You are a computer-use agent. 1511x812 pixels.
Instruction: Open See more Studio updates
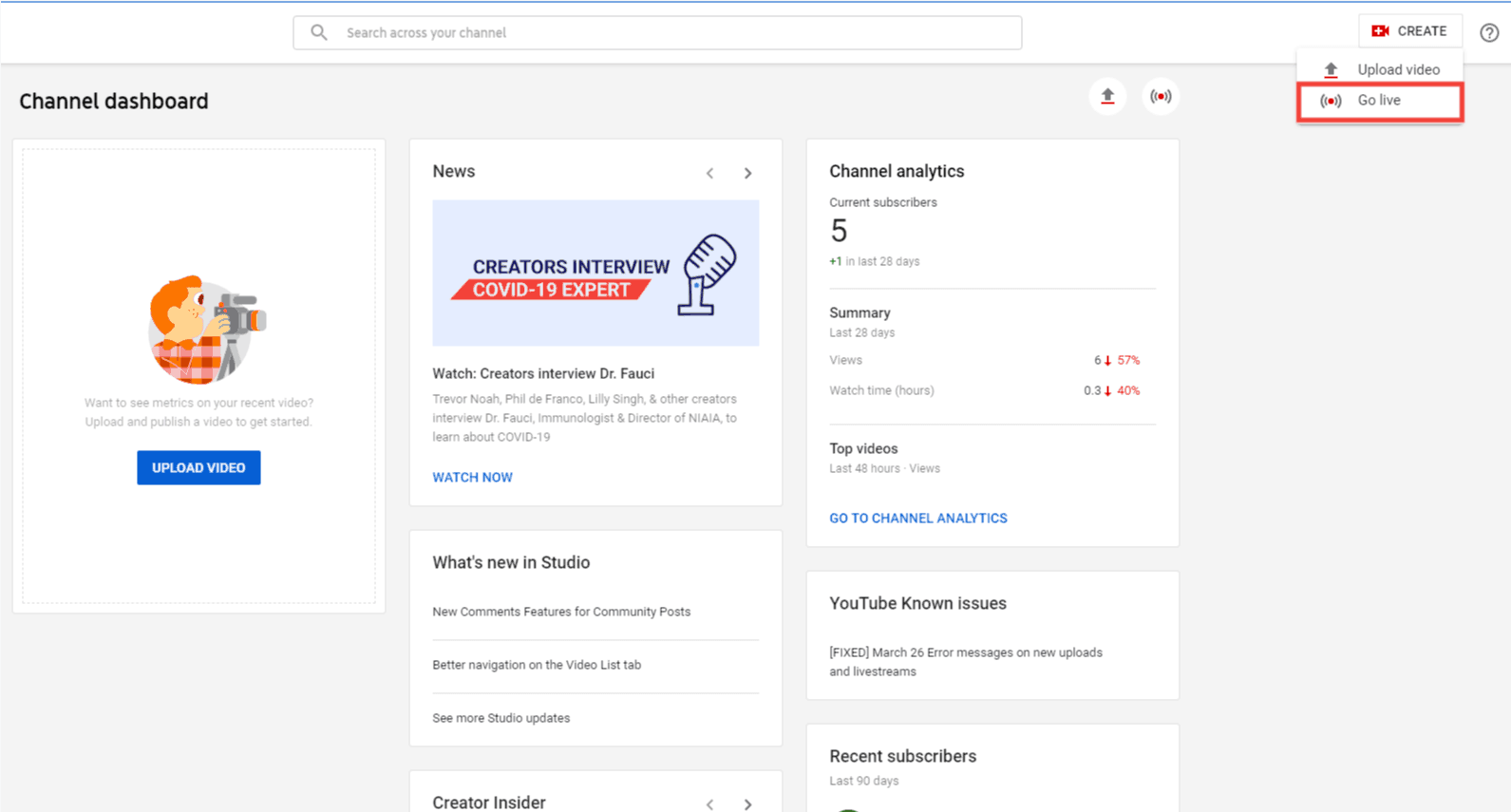501,718
